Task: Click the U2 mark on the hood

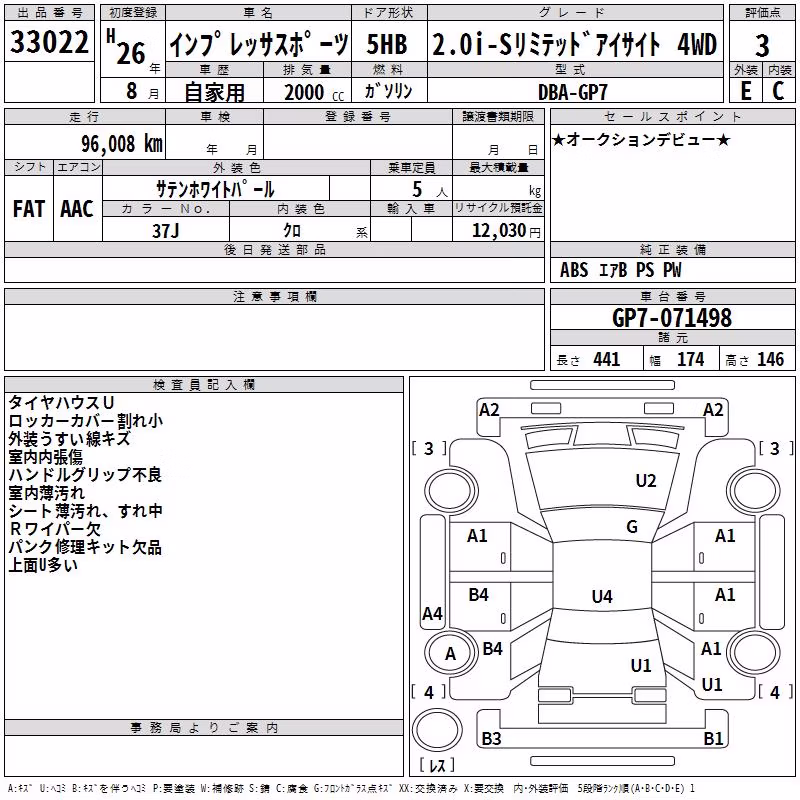Action: (645, 481)
